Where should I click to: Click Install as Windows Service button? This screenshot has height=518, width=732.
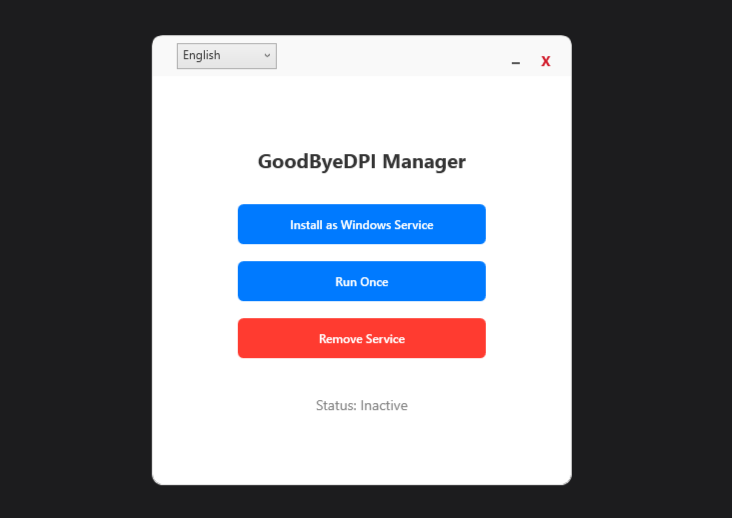[x=361, y=224]
